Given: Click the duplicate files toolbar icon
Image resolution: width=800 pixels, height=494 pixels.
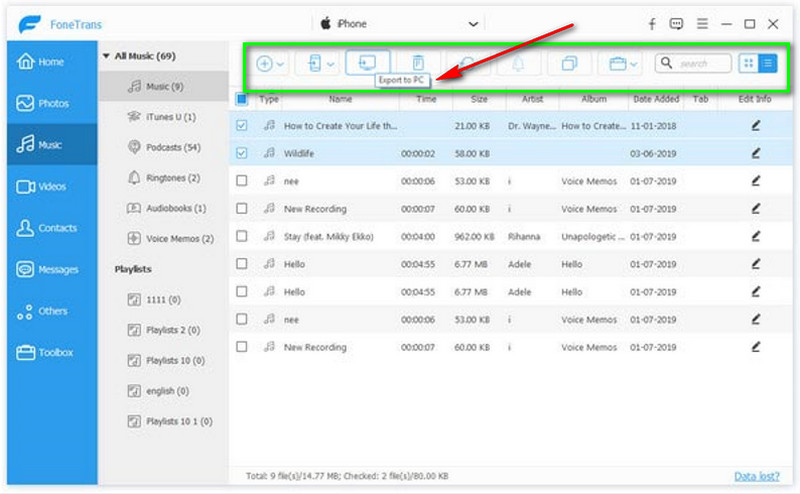Looking at the screenshot, I should tap(569, 63).
